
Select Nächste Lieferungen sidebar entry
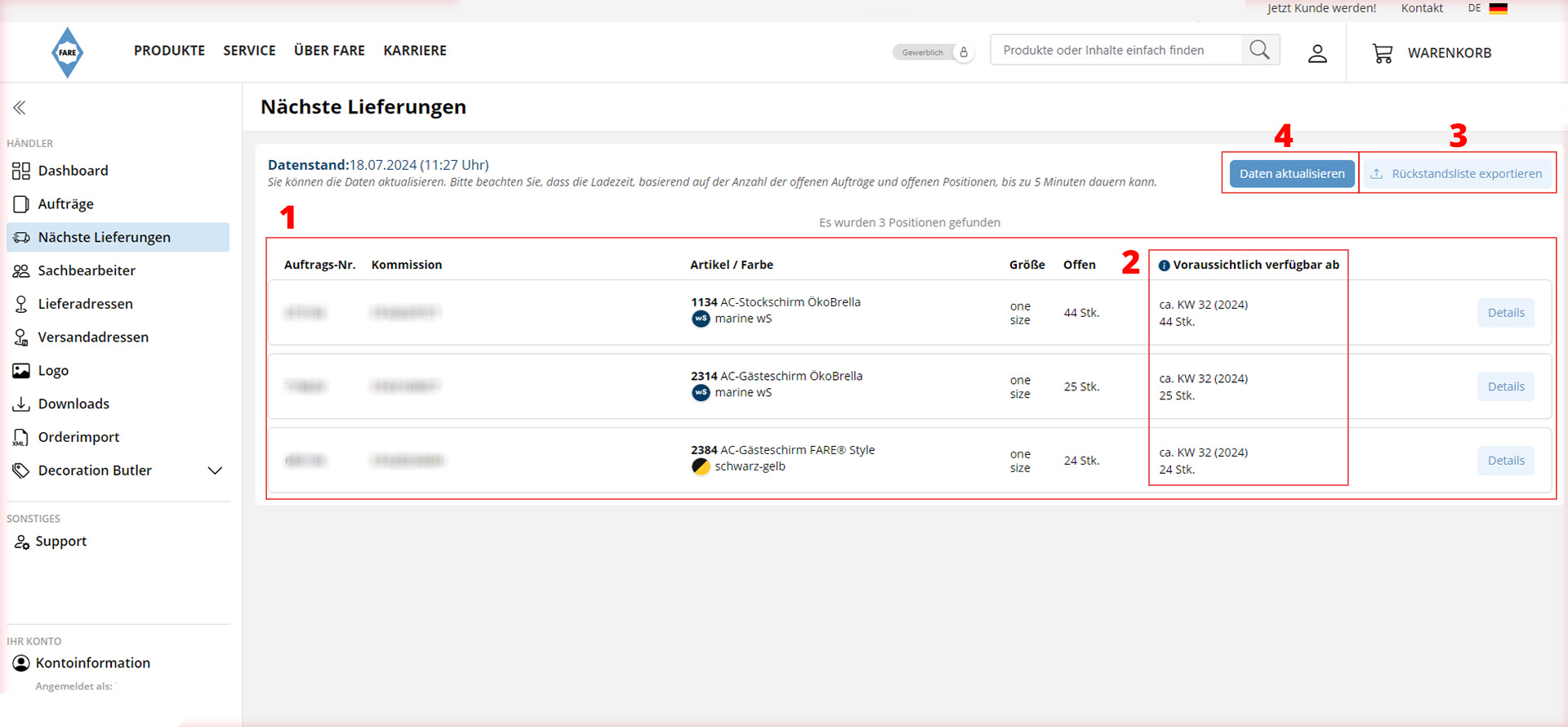pyautogui.click(x=118, y=238)
